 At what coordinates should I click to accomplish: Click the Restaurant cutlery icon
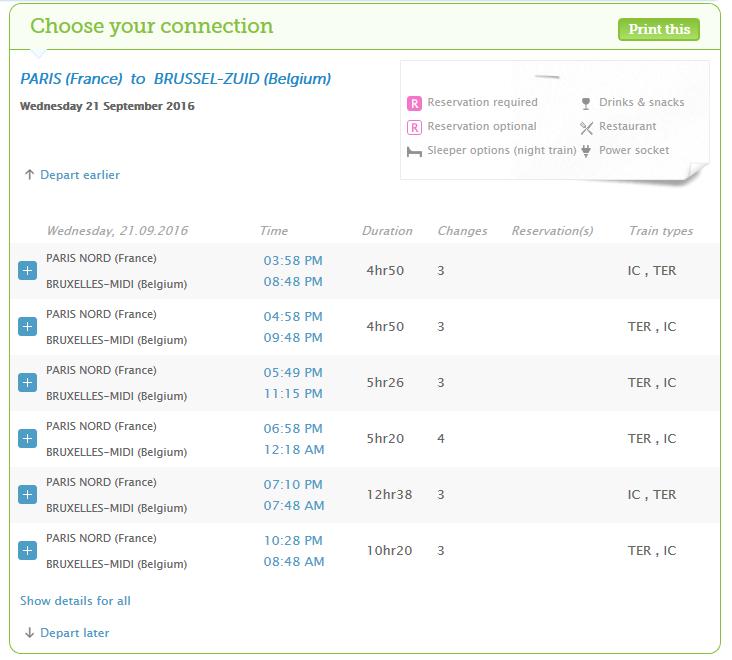[587, 127]
